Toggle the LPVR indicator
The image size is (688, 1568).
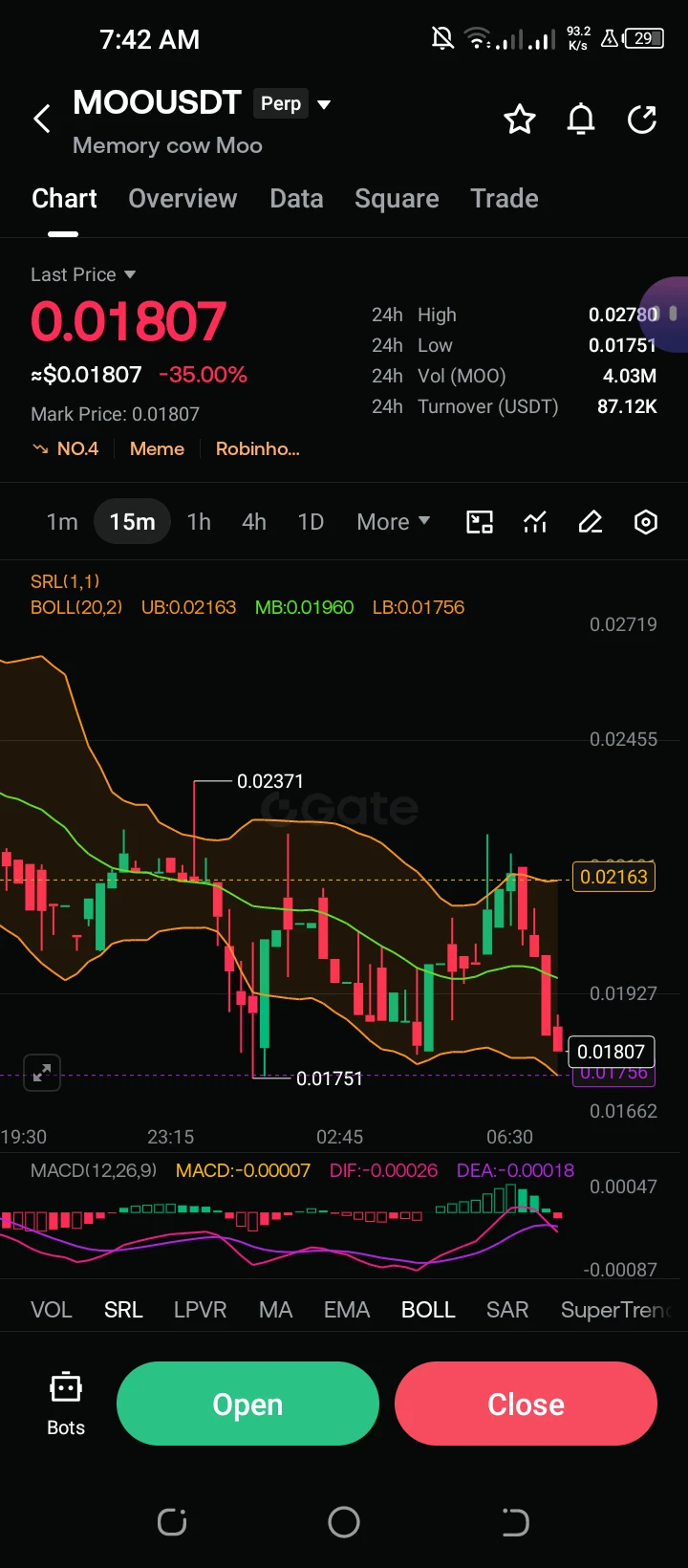(200, 1310)
